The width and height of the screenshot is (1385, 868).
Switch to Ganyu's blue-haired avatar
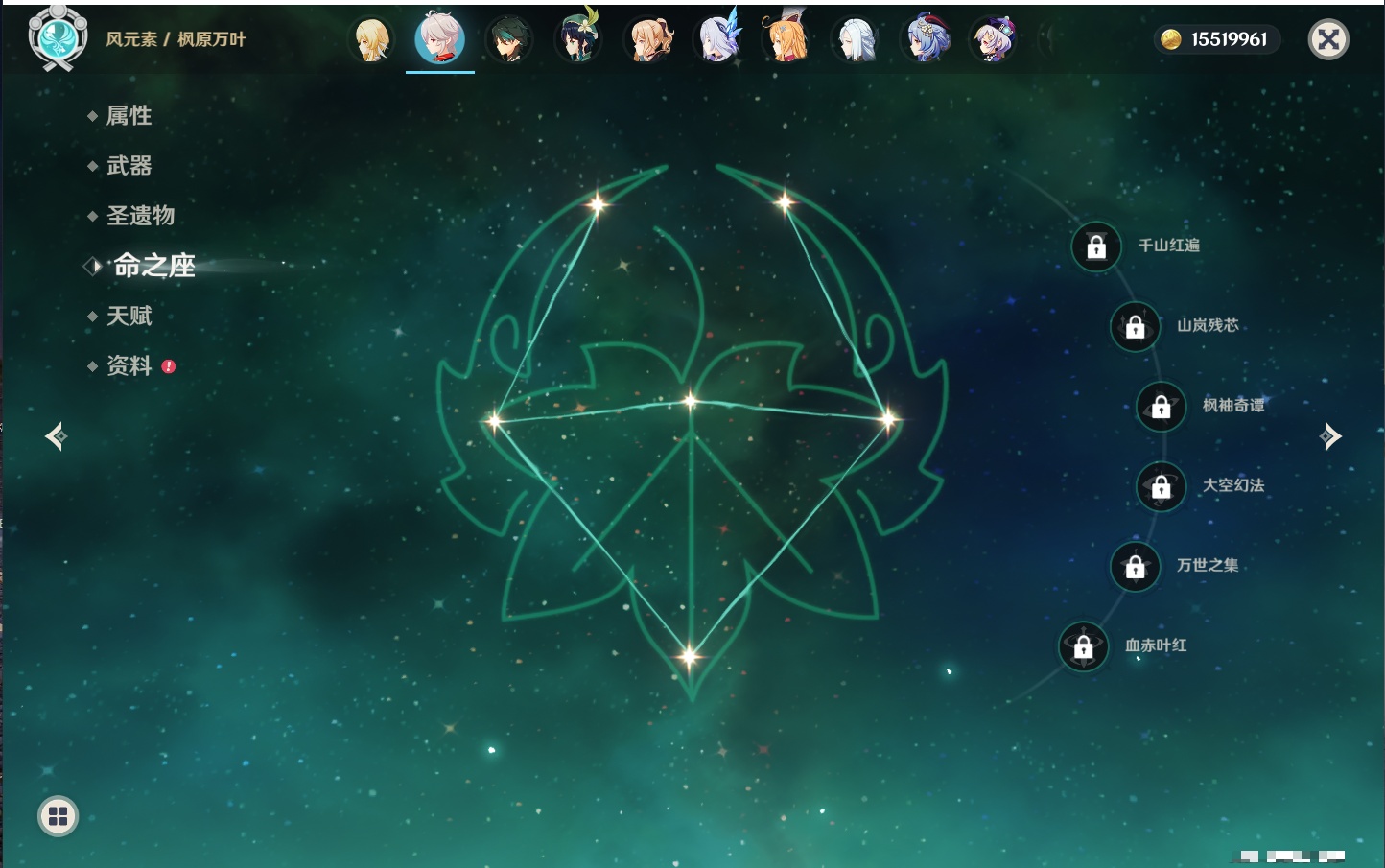click(925, 40)
